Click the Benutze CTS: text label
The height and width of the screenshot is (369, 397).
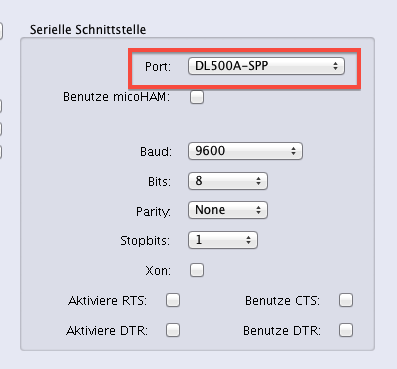(x=282, y=301)
